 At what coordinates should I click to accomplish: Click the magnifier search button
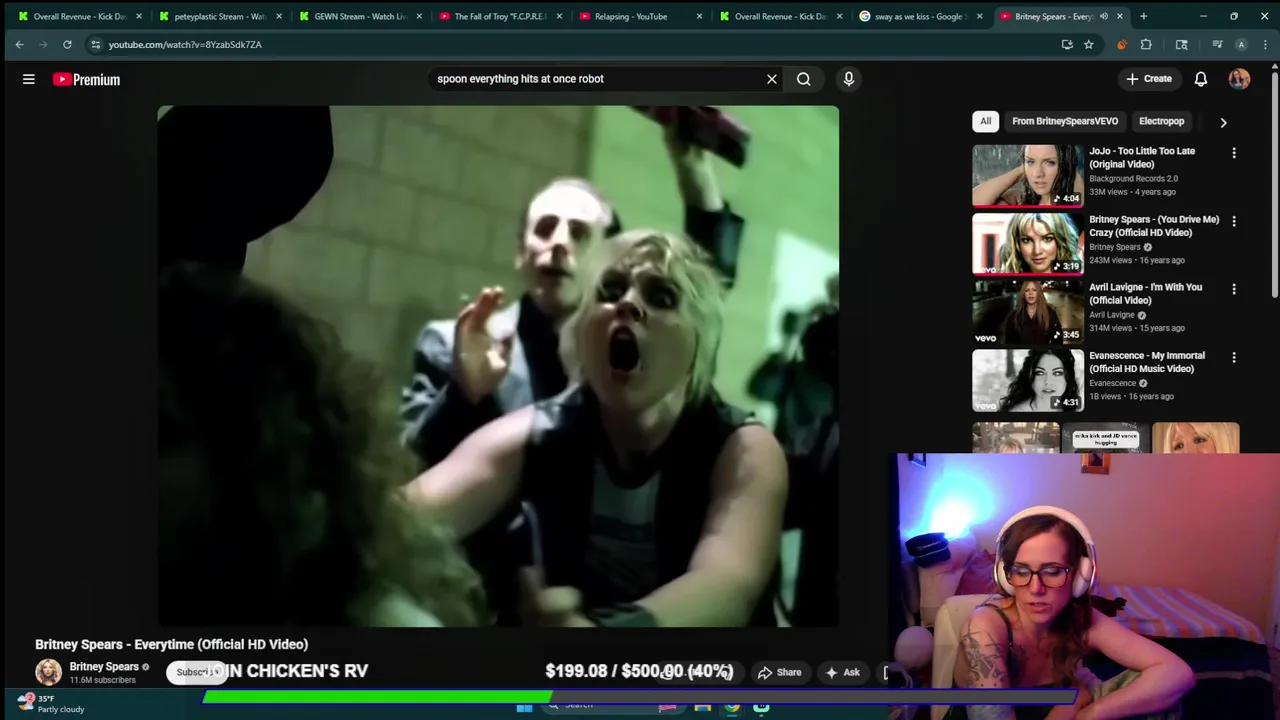click(x=804, y=79)
